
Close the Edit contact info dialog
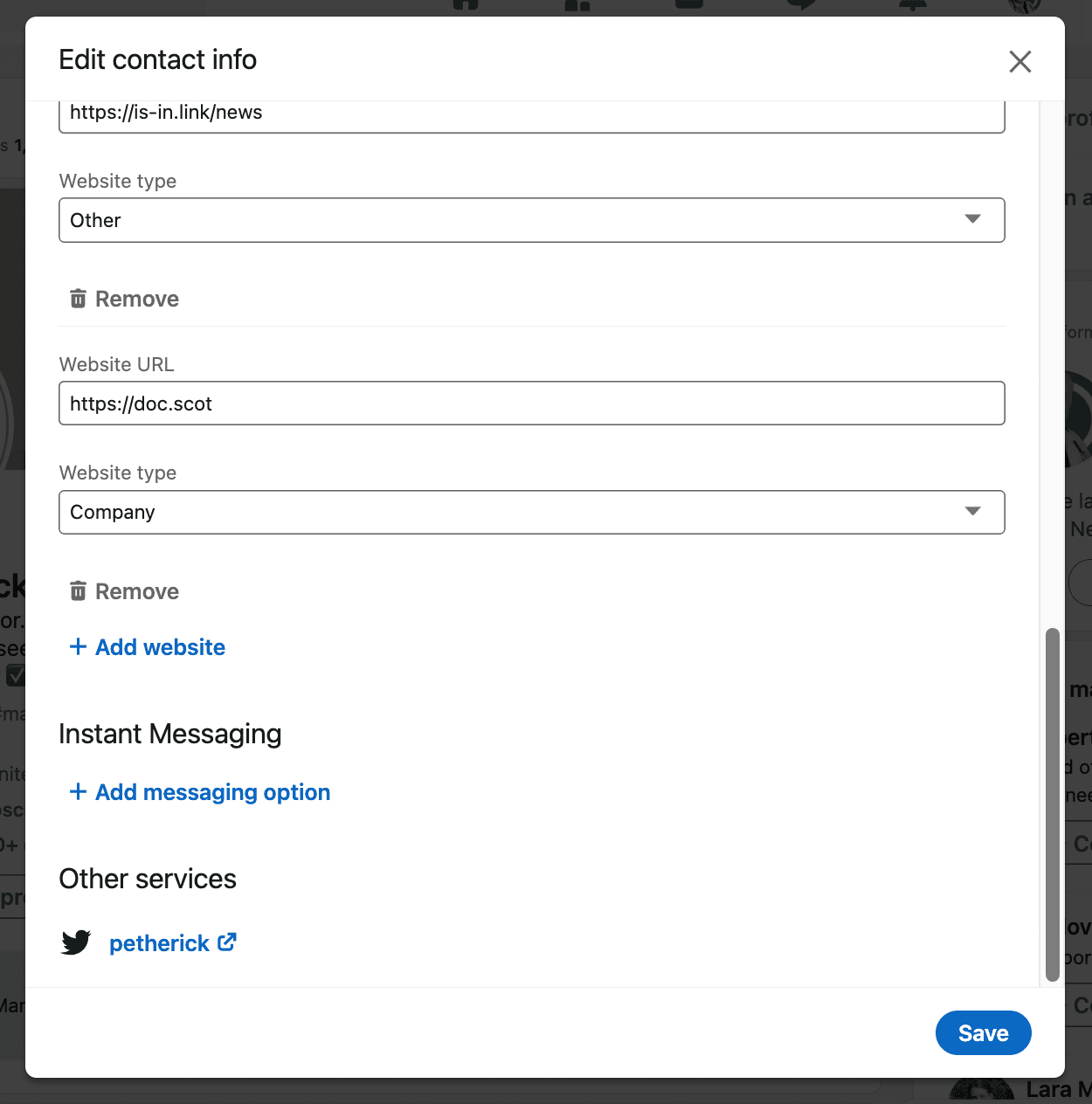1019,61
